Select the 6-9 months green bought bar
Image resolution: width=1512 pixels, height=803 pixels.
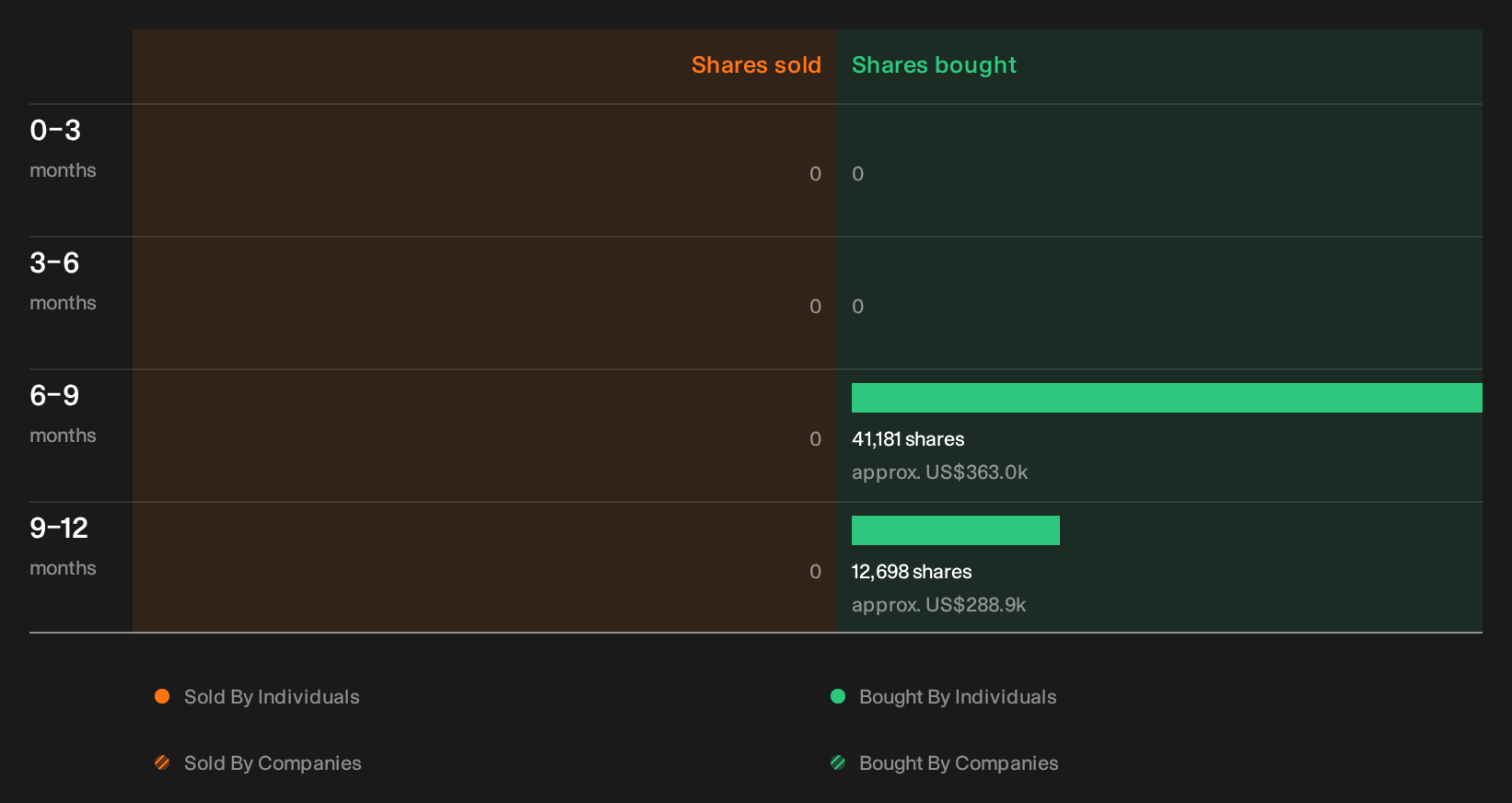tap(1167, 398)
